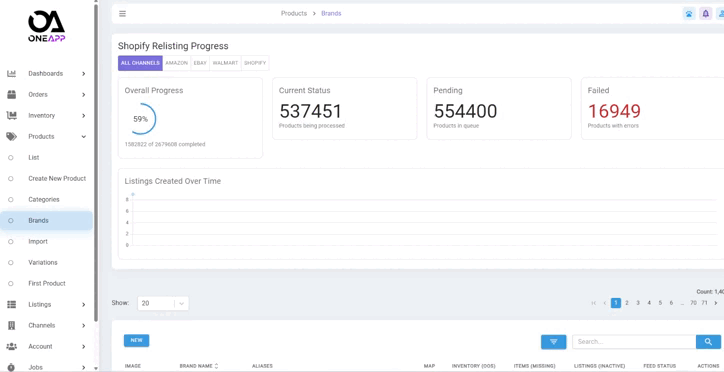
Task: Open Create New Product in sidebar
Action: pos(57,179)
